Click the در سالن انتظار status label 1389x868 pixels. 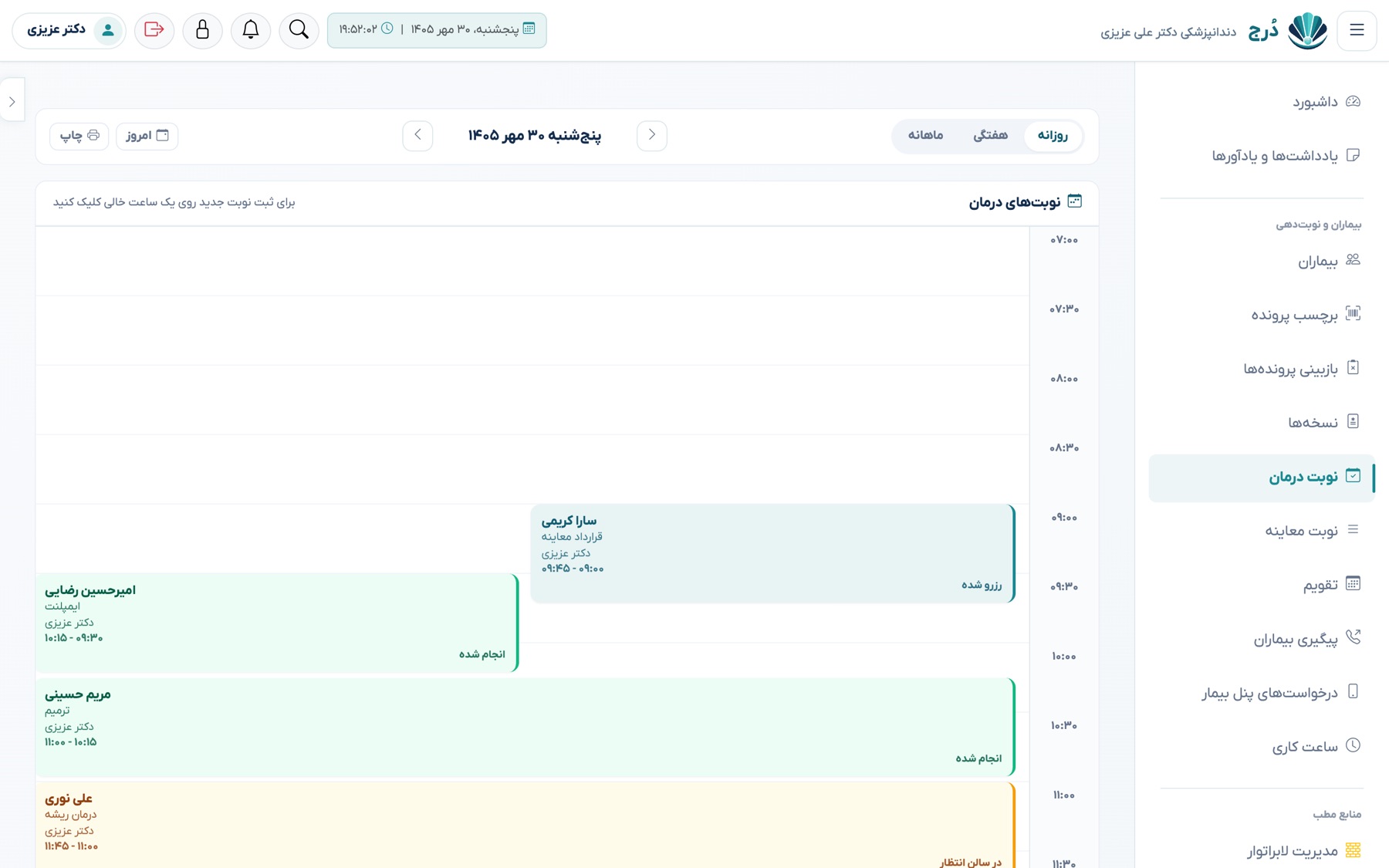point(971,863)
